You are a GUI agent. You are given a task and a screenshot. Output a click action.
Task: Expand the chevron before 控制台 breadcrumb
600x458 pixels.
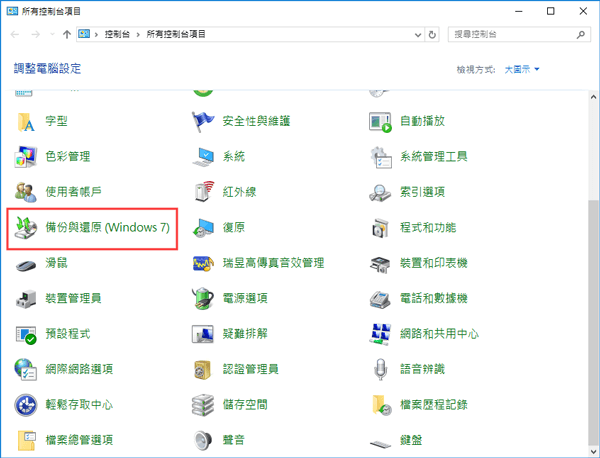coord(96,35)
